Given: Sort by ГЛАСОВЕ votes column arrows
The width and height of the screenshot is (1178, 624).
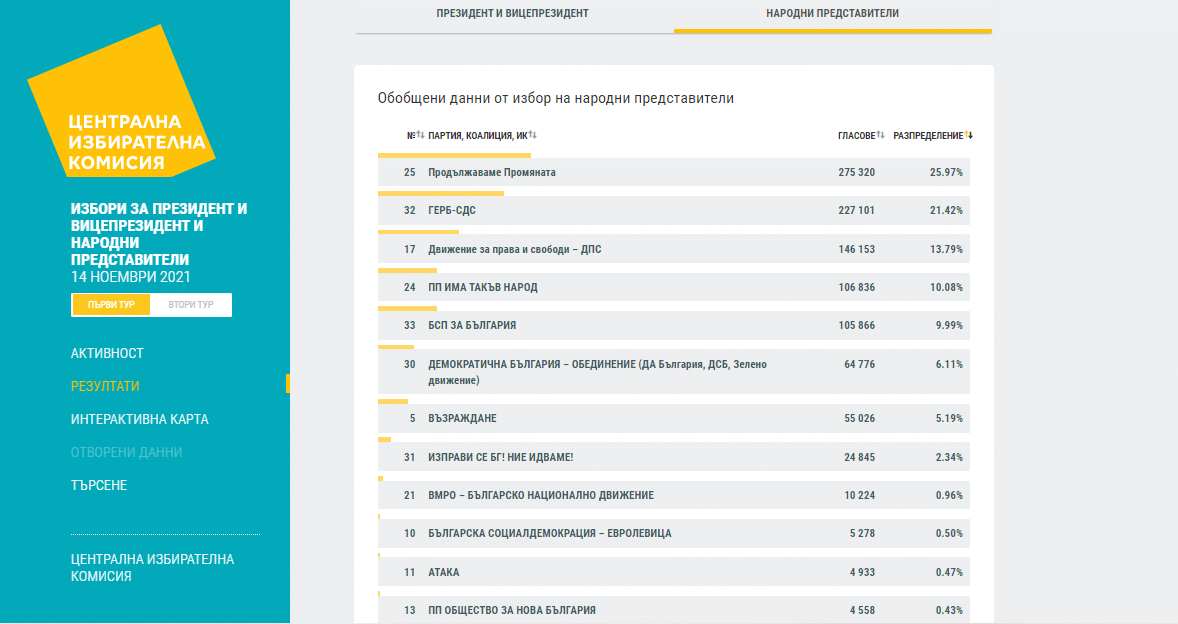Looking at the screenshot, I should 881,136.
